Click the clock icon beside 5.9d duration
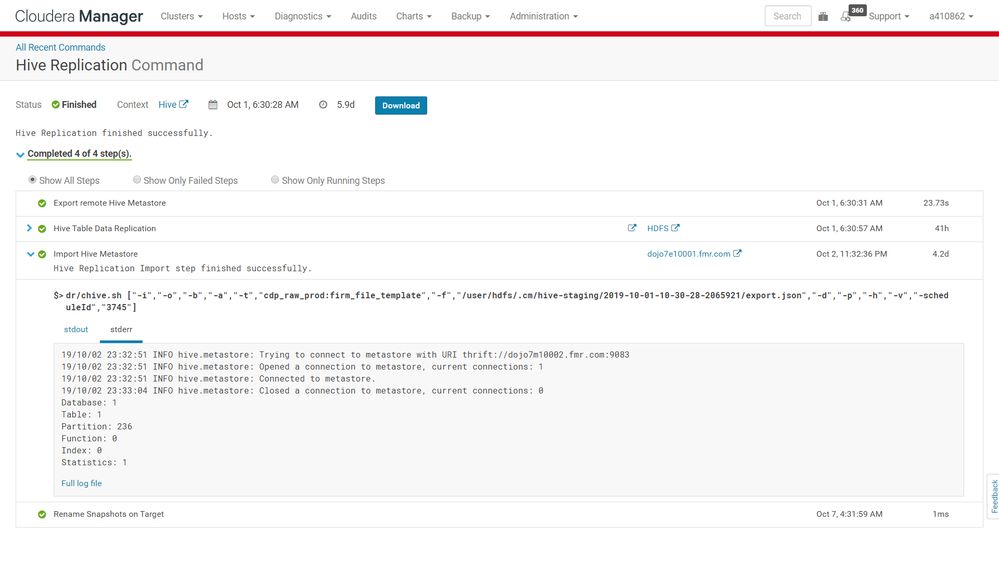 (x=323, y=104)
